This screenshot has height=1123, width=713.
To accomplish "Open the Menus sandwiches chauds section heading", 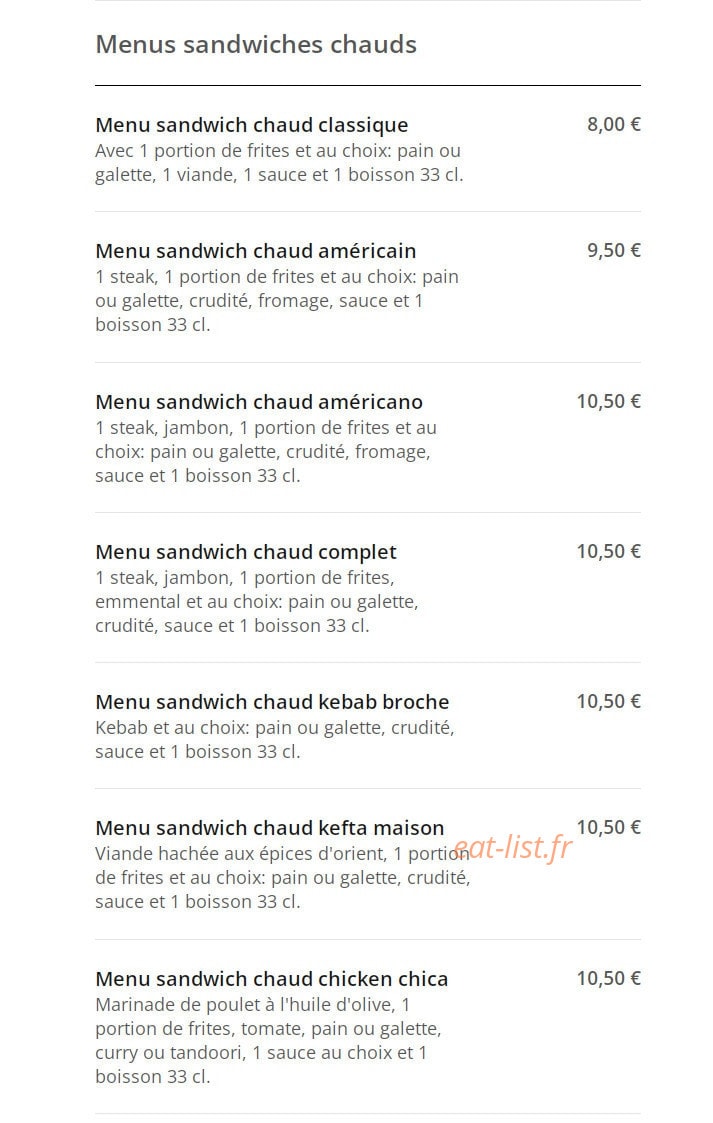I will tap(256, 44).
